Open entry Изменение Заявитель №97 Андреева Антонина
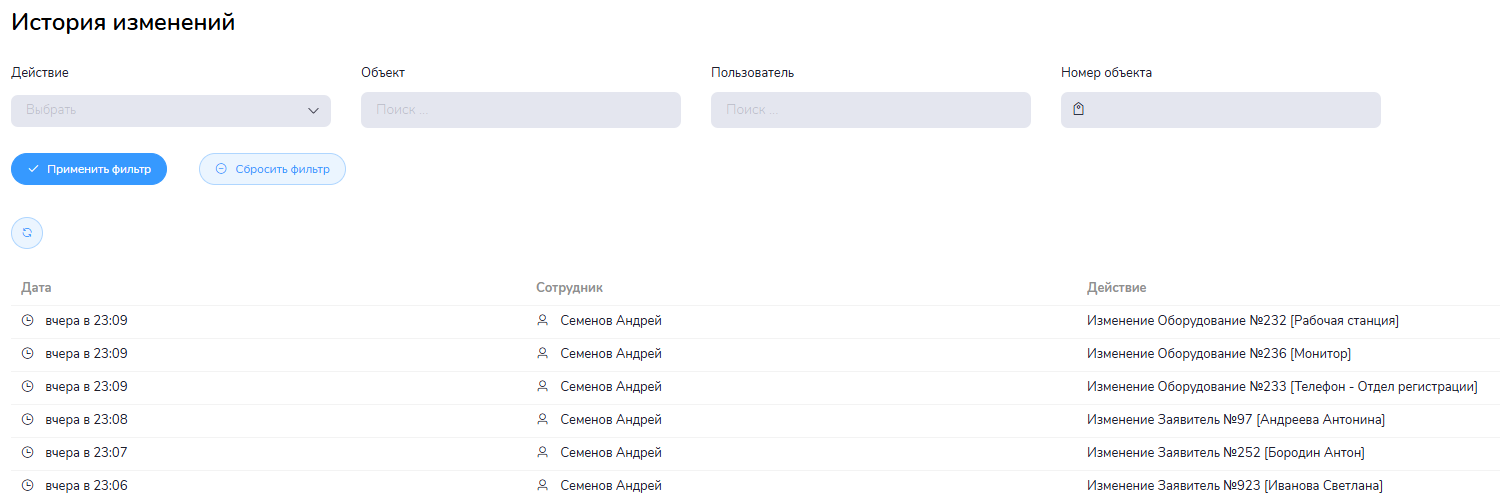Image resolution: width=1500 pixels, height=503 pixels. coord(1235,420)
